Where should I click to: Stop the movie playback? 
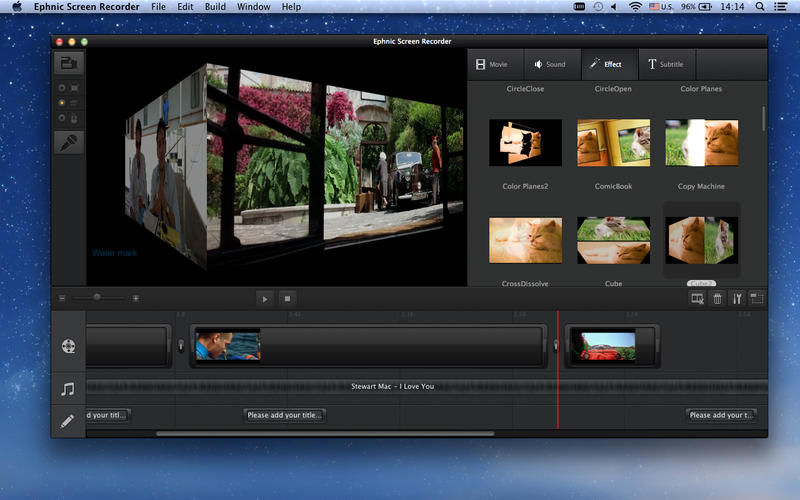pyautogui.click(x=287, y=299)
